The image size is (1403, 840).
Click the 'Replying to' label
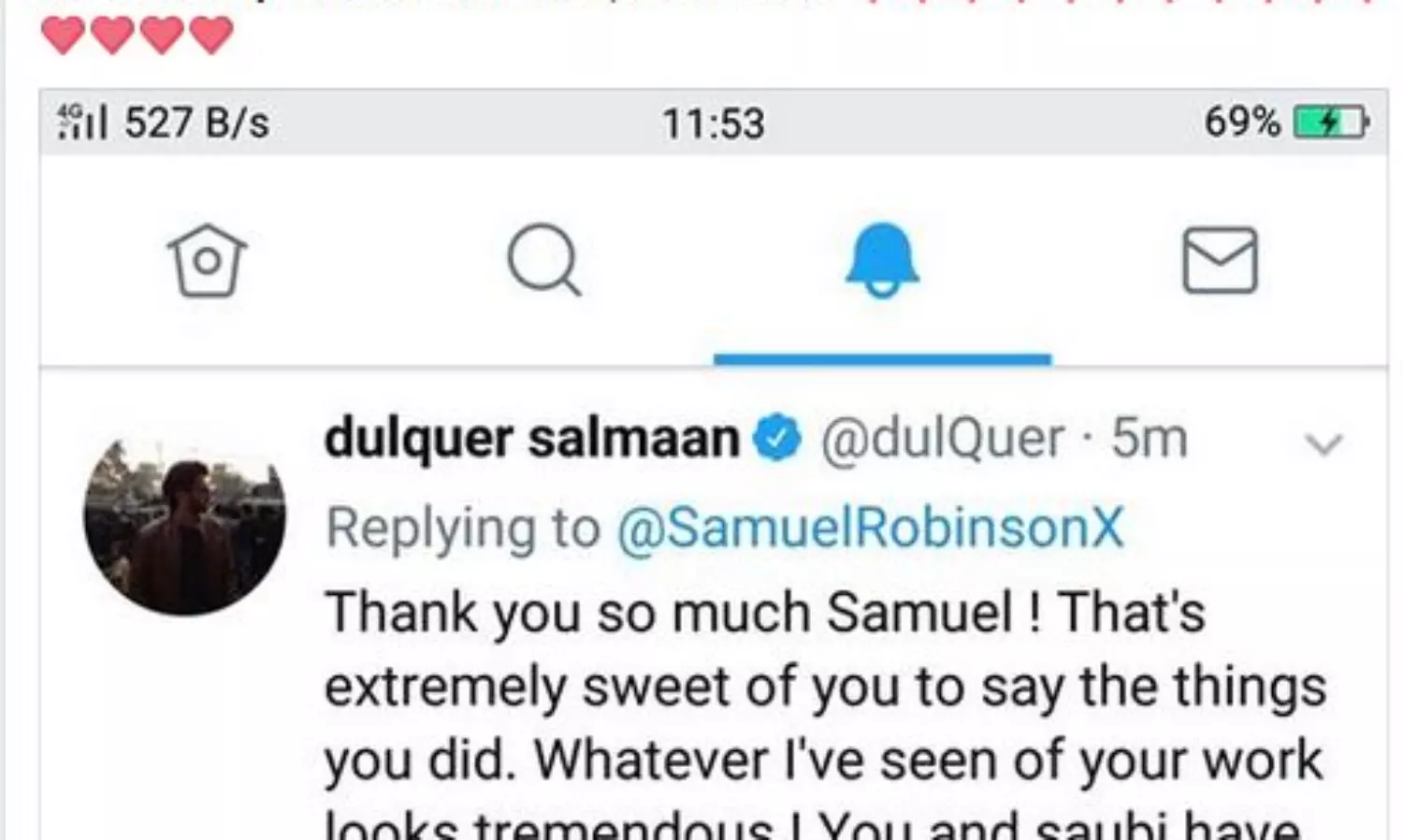[x=462, y=529]
